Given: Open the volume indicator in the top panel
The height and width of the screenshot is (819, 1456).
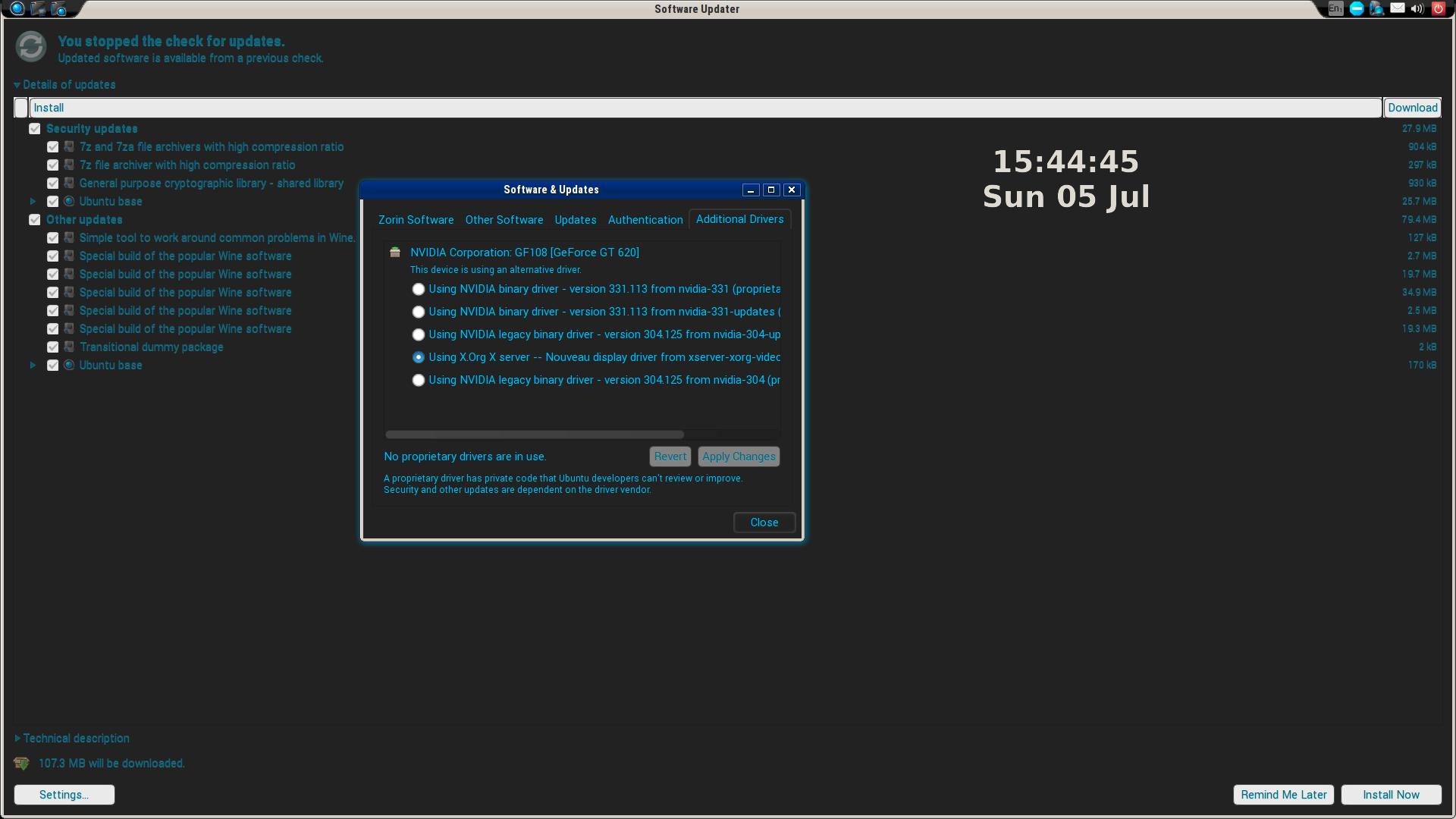Looking at the screenshot, I should pos(1417,9).
